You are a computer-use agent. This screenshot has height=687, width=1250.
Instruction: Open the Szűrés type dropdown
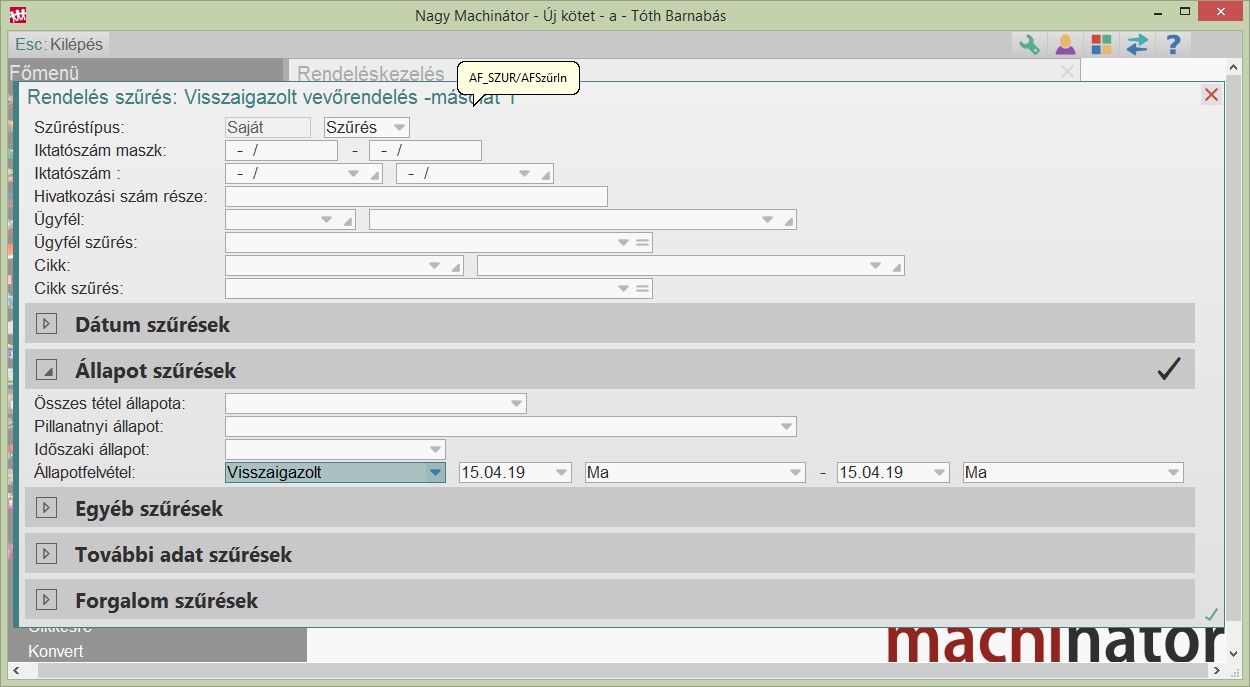(x=399, y=128)
